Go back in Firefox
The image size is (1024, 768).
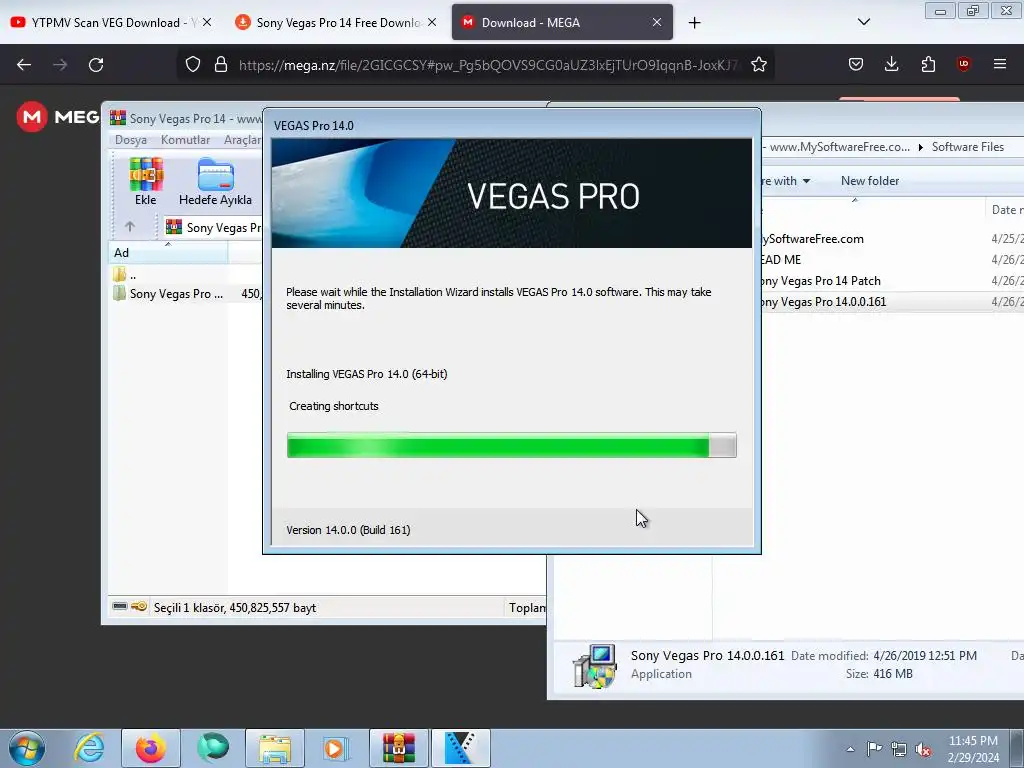(x=24, y=65)
